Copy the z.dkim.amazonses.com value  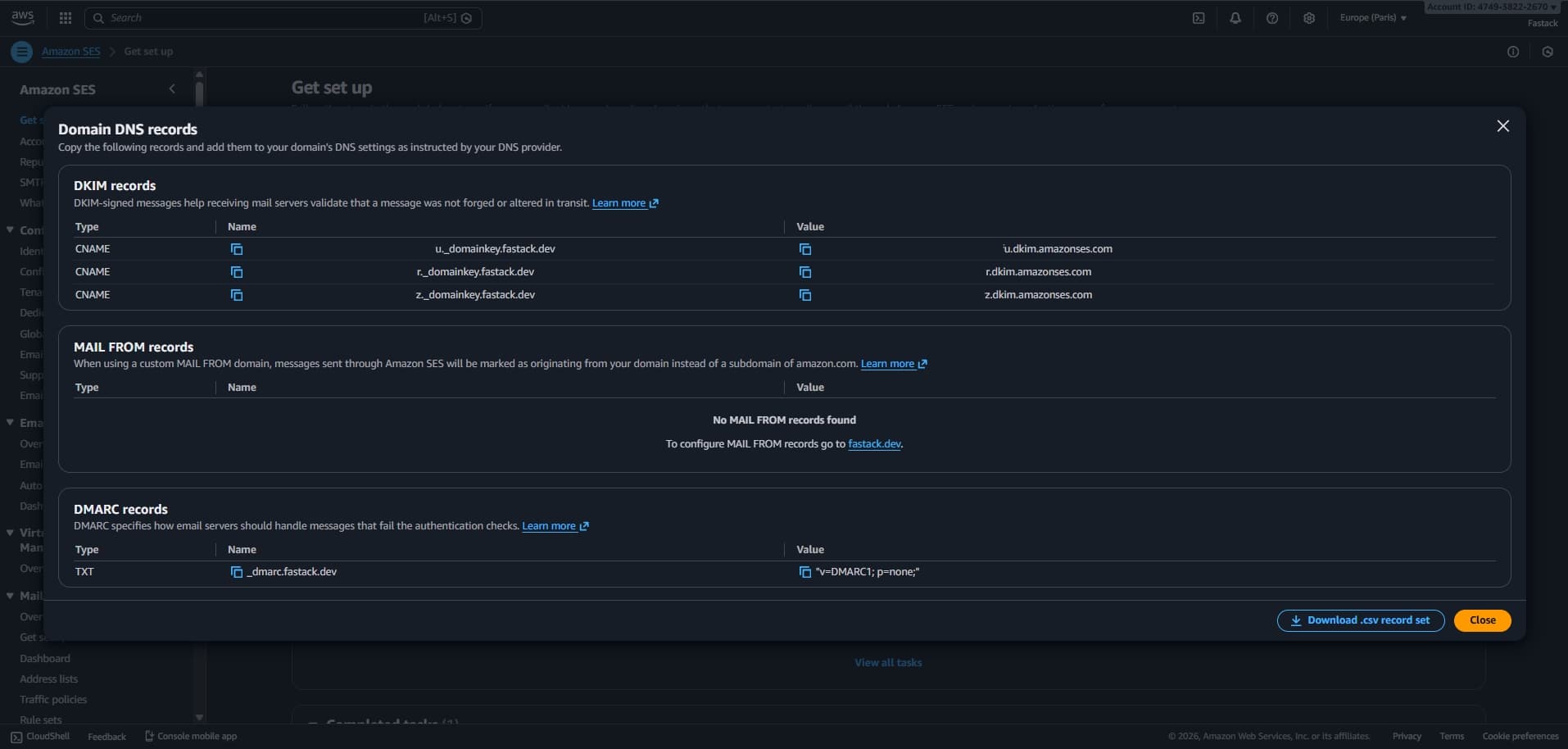tap(805, 295)
